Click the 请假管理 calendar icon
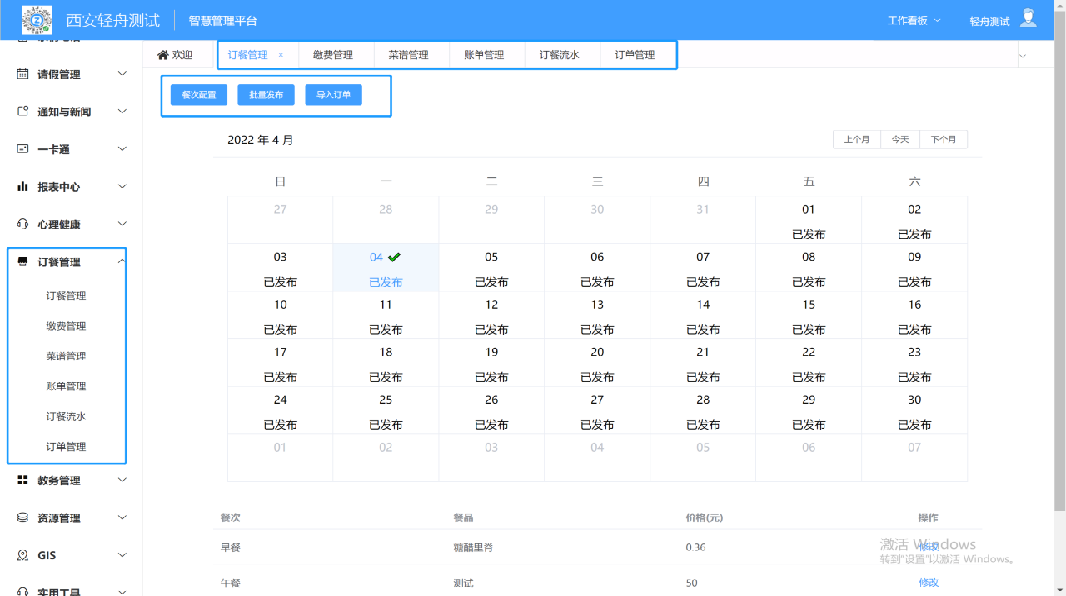This screenshot has width=1066, height=596. coord(22,73)
